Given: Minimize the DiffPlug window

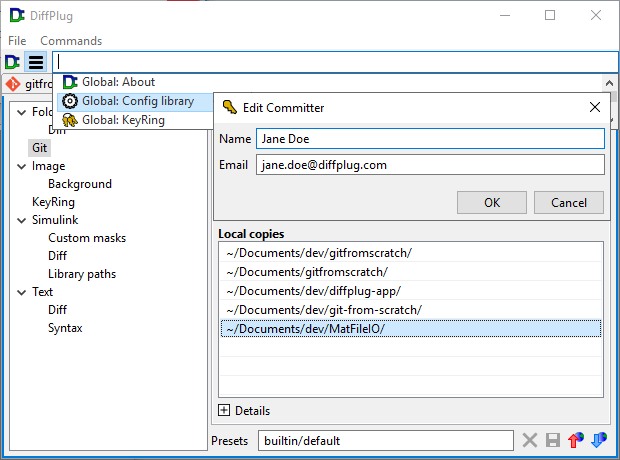Looking at the screenshot, I should 505,15.
